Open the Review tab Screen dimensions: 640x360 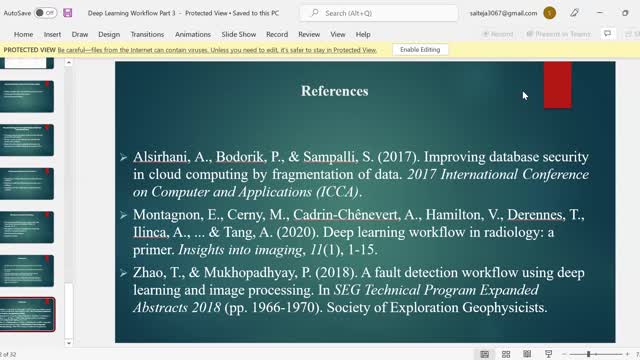309,34
